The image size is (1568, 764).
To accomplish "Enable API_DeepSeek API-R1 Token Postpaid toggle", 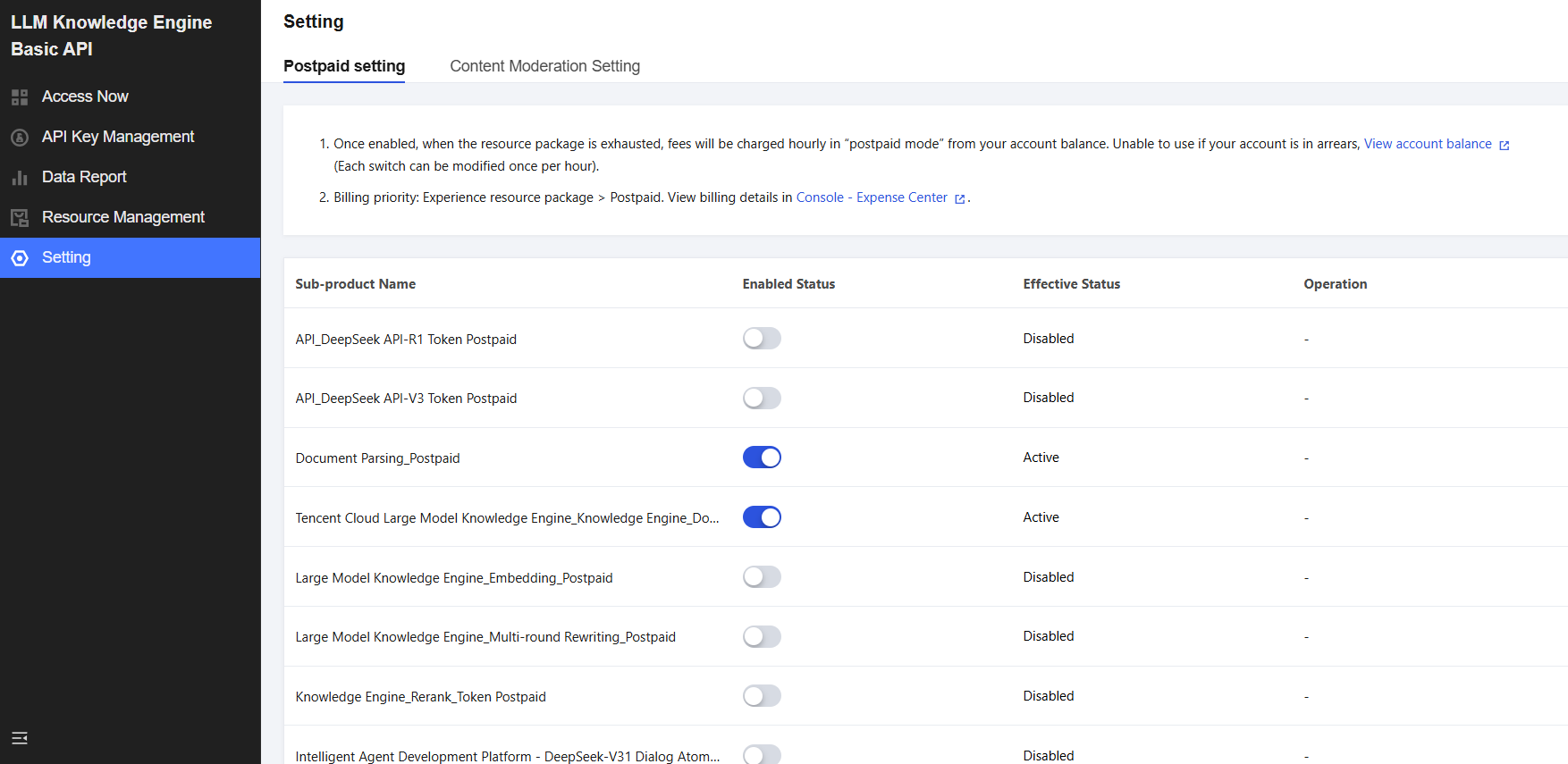I will 762,339.
